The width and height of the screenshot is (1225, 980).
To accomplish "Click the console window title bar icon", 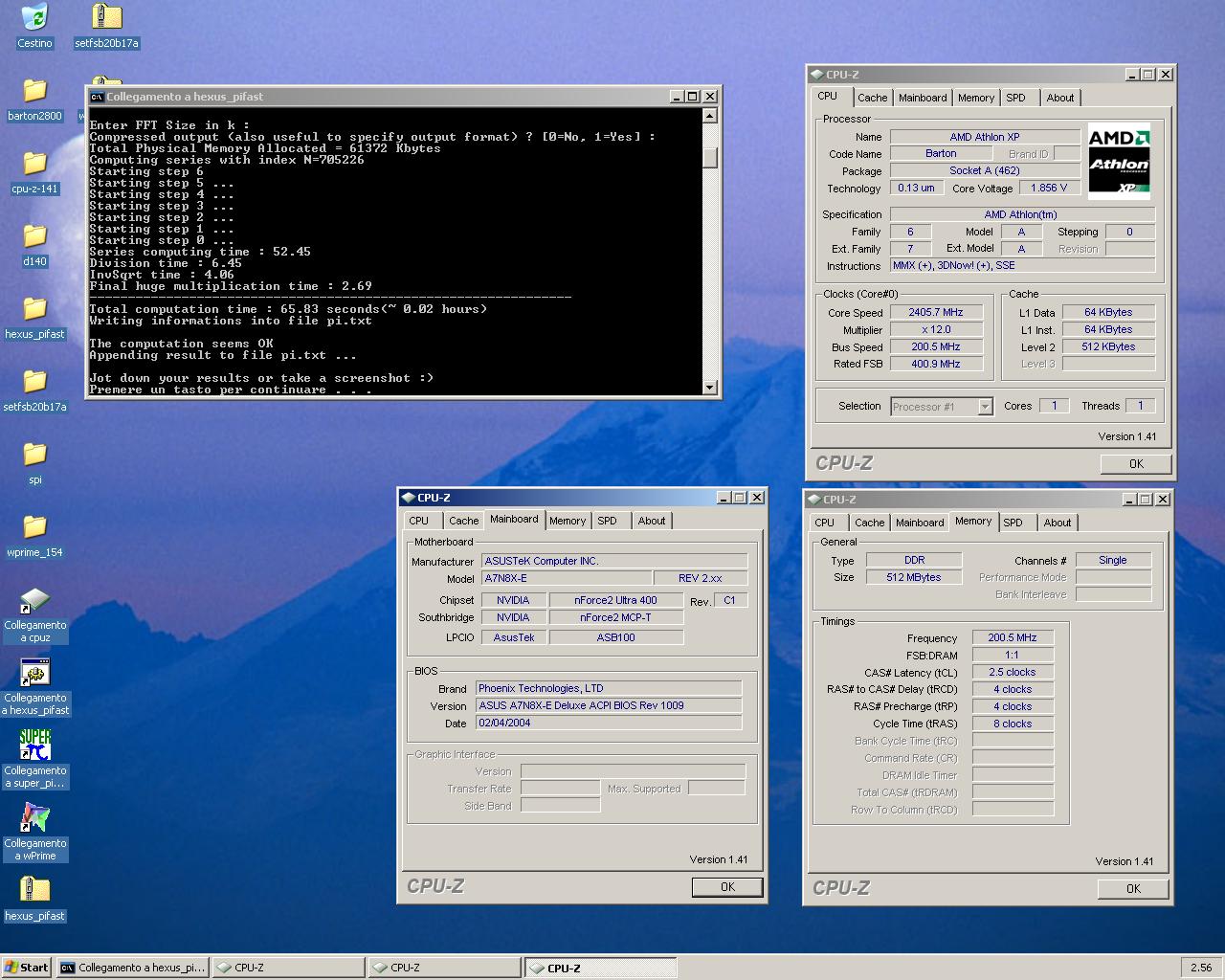I will coord(97,97).
